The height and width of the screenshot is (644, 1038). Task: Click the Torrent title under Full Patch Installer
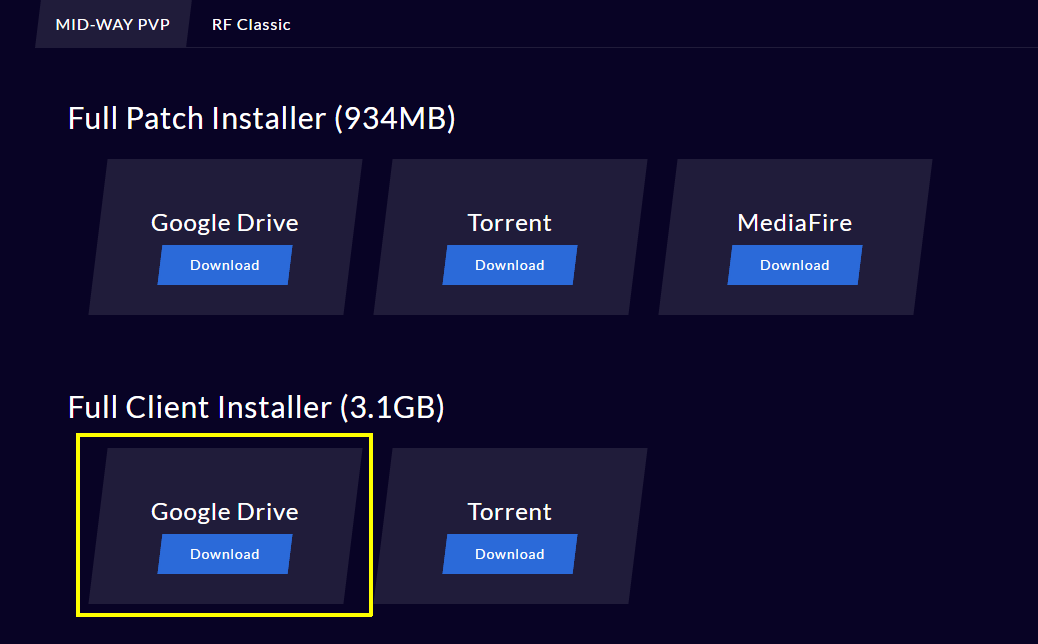[509, 223]
